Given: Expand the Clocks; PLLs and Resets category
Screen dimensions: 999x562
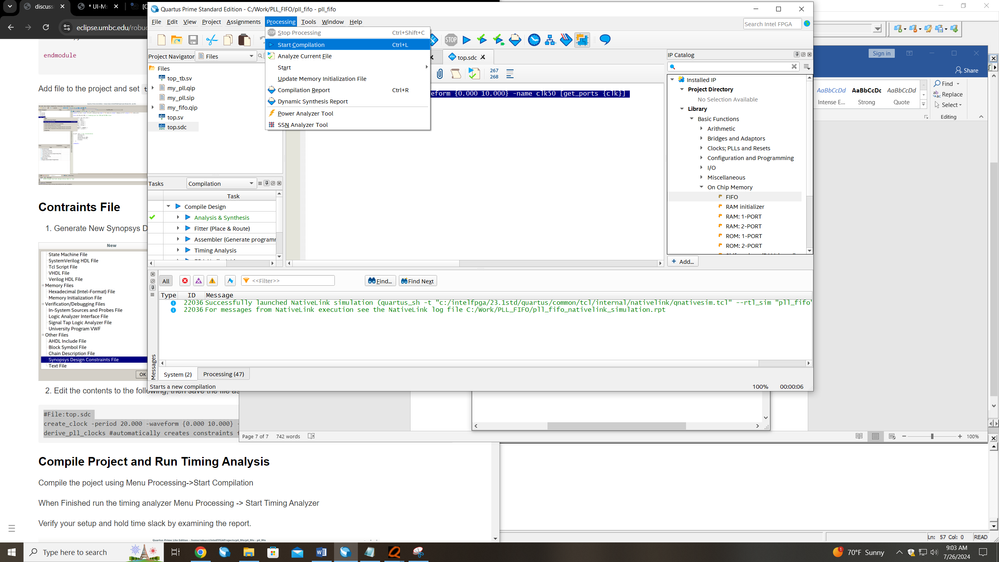Looking at the screenshot, I should click(701, 148).
